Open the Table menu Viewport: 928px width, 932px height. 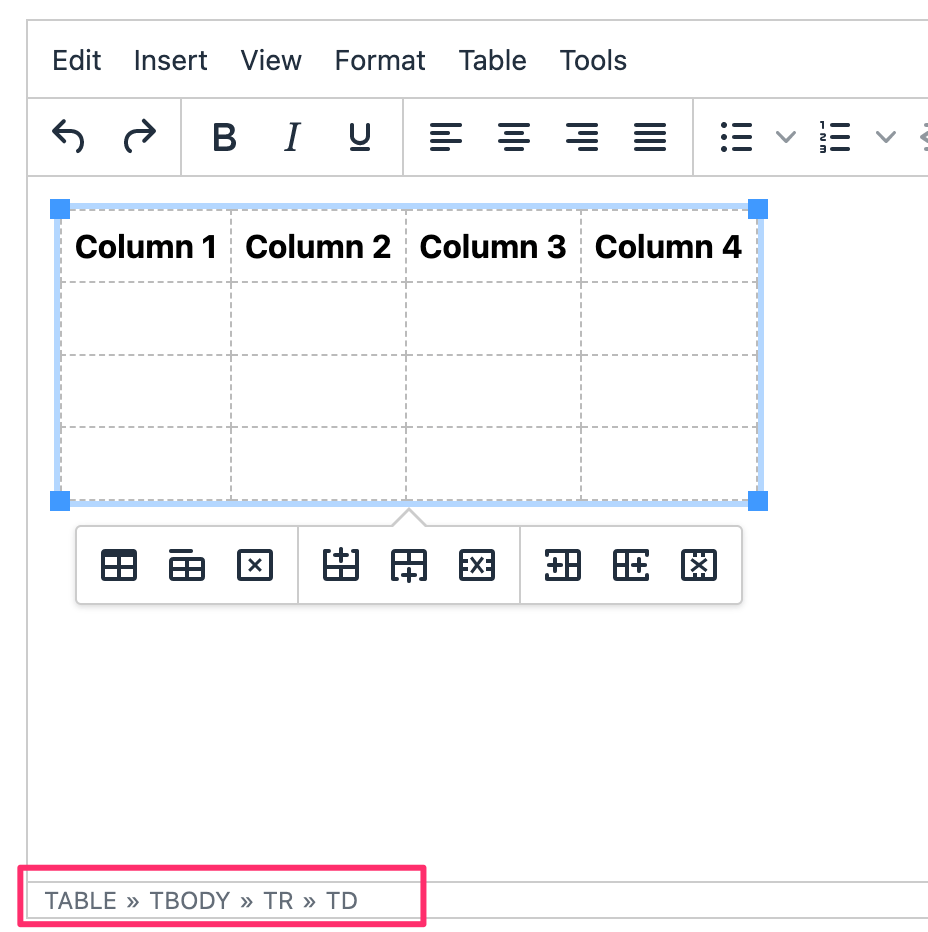(x=492, y=60)
